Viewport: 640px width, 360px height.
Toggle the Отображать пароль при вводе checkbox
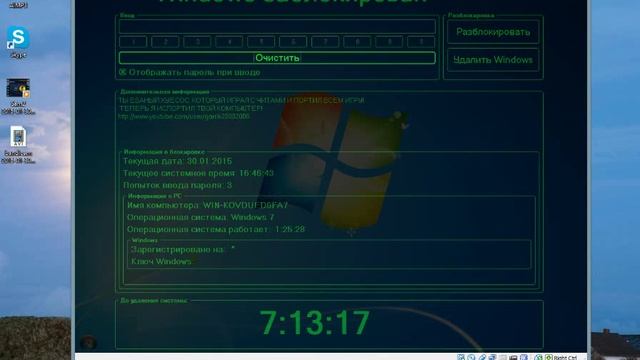pos(122,72)
